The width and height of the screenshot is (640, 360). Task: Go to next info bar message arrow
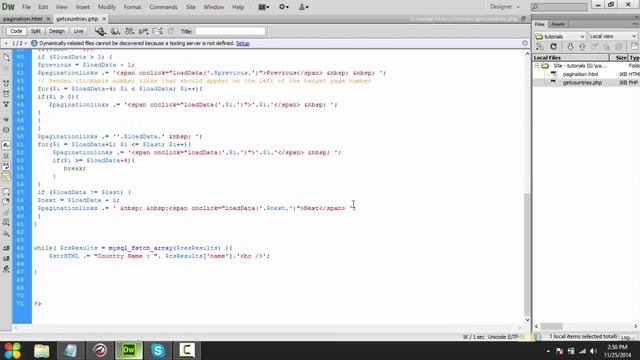tap(25, 43)
